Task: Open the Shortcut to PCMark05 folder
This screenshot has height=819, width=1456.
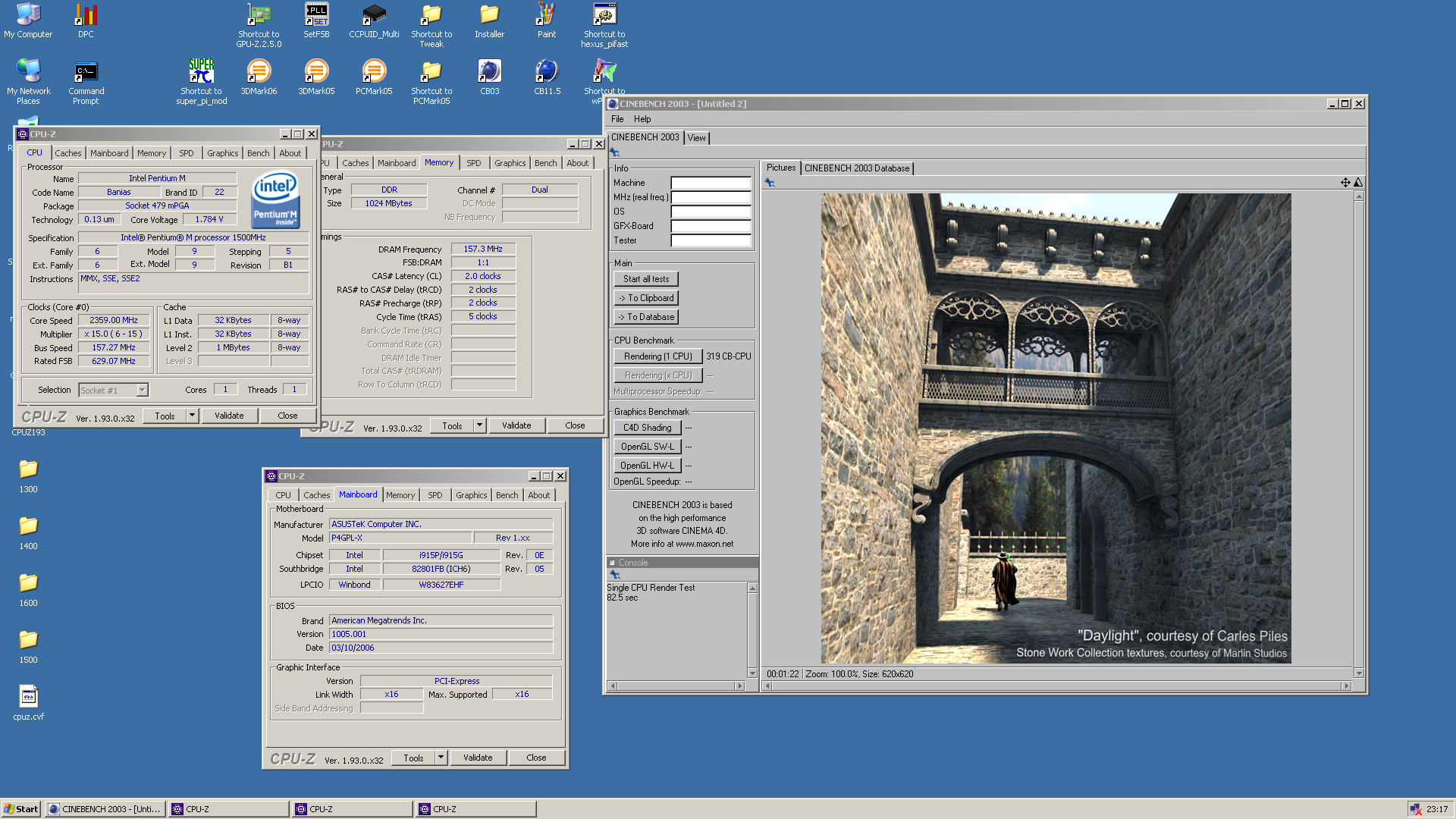Action: (x=431, y=82)
